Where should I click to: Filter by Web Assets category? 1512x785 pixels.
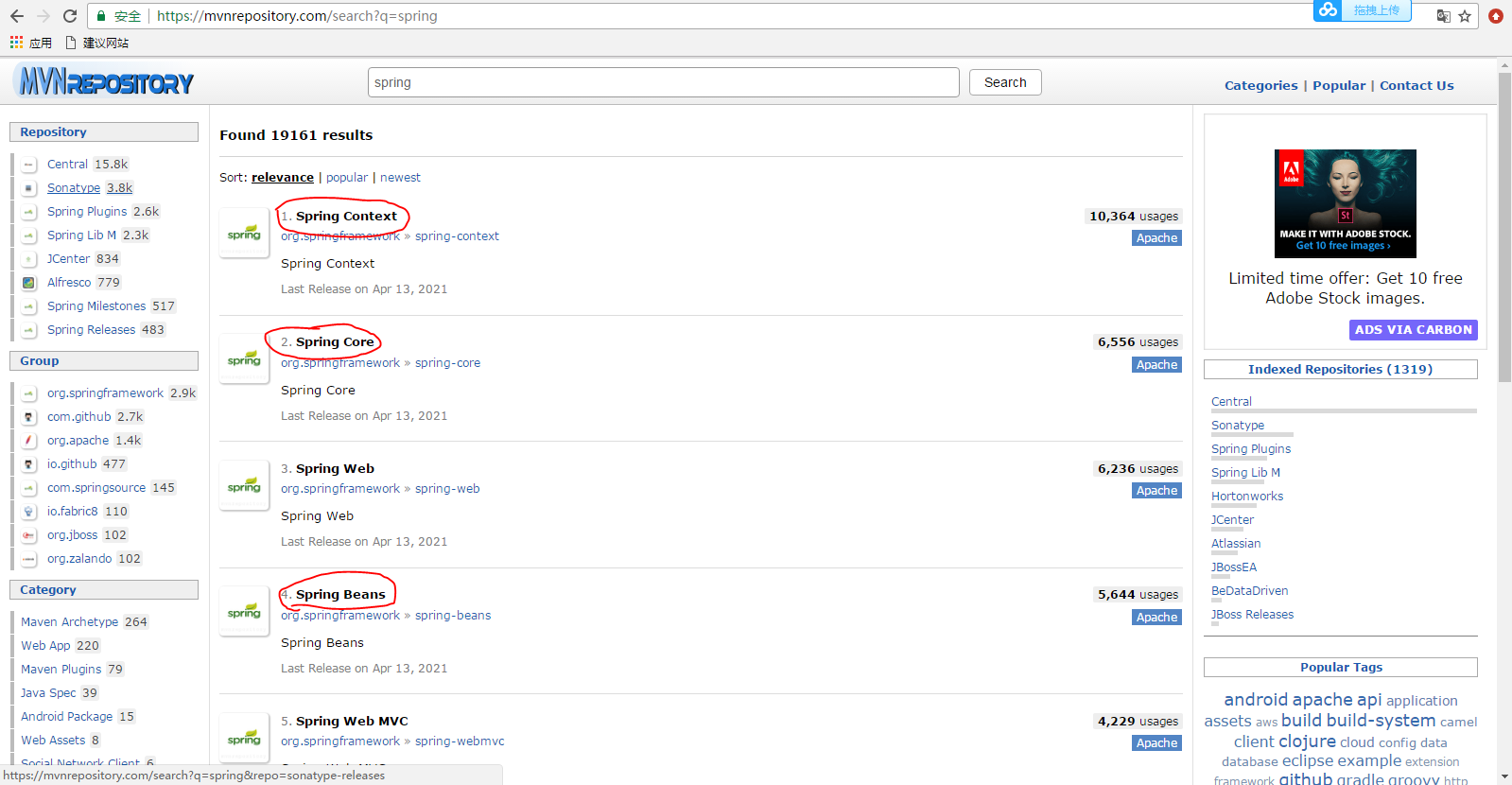point(53,741)
